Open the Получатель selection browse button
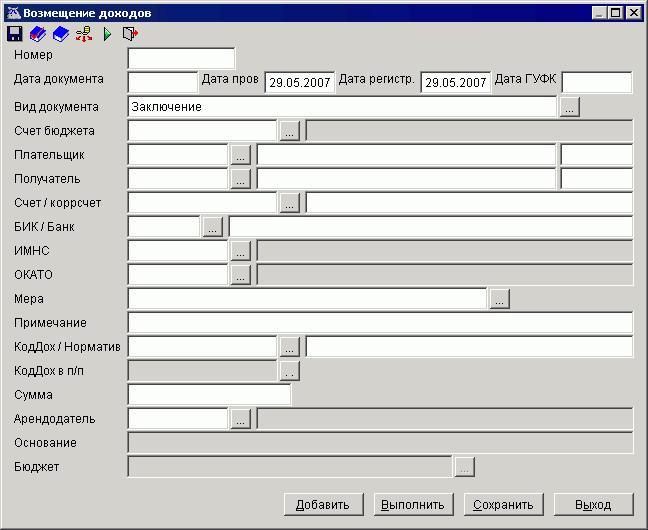This screenshot has width=648, height=530. pyautogui.click(x=240, y=179)
